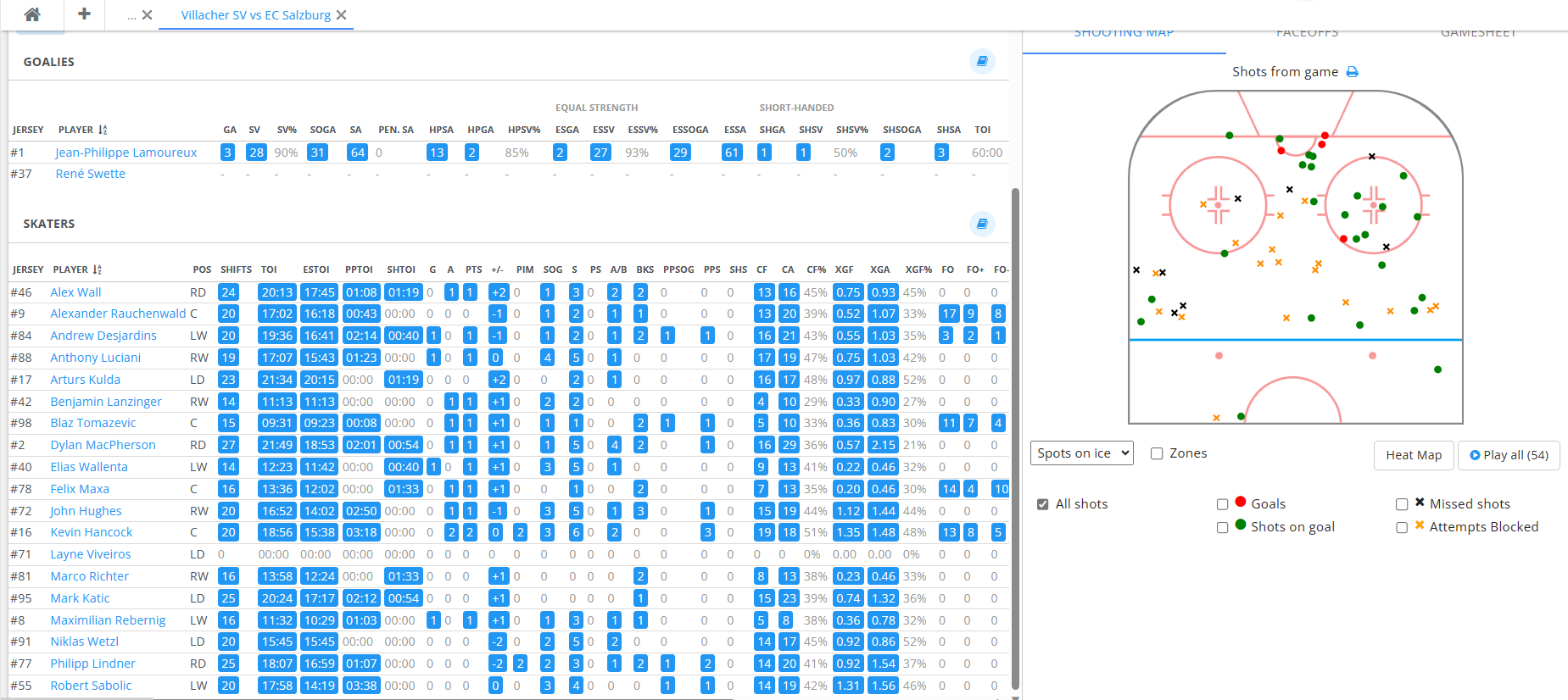Open the Spots on ice dropdown
This screenshot has width=1568, height=700.
click(1082, 453)
